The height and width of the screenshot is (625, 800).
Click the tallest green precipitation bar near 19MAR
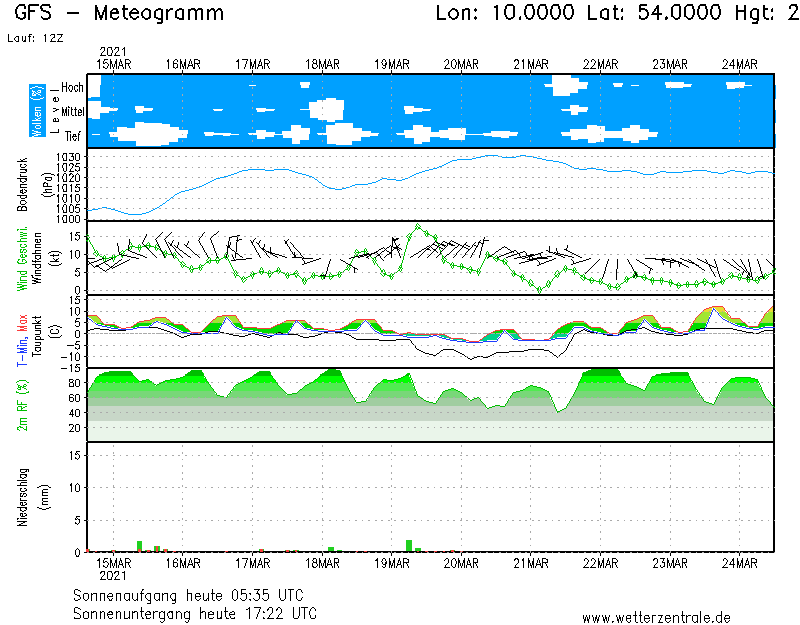tap(409, 545)
